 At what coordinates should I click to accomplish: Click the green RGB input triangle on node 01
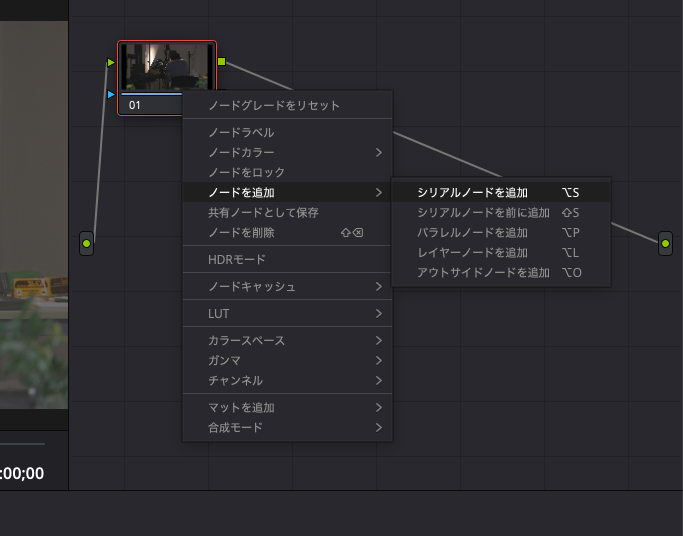[x=111, y=63]
